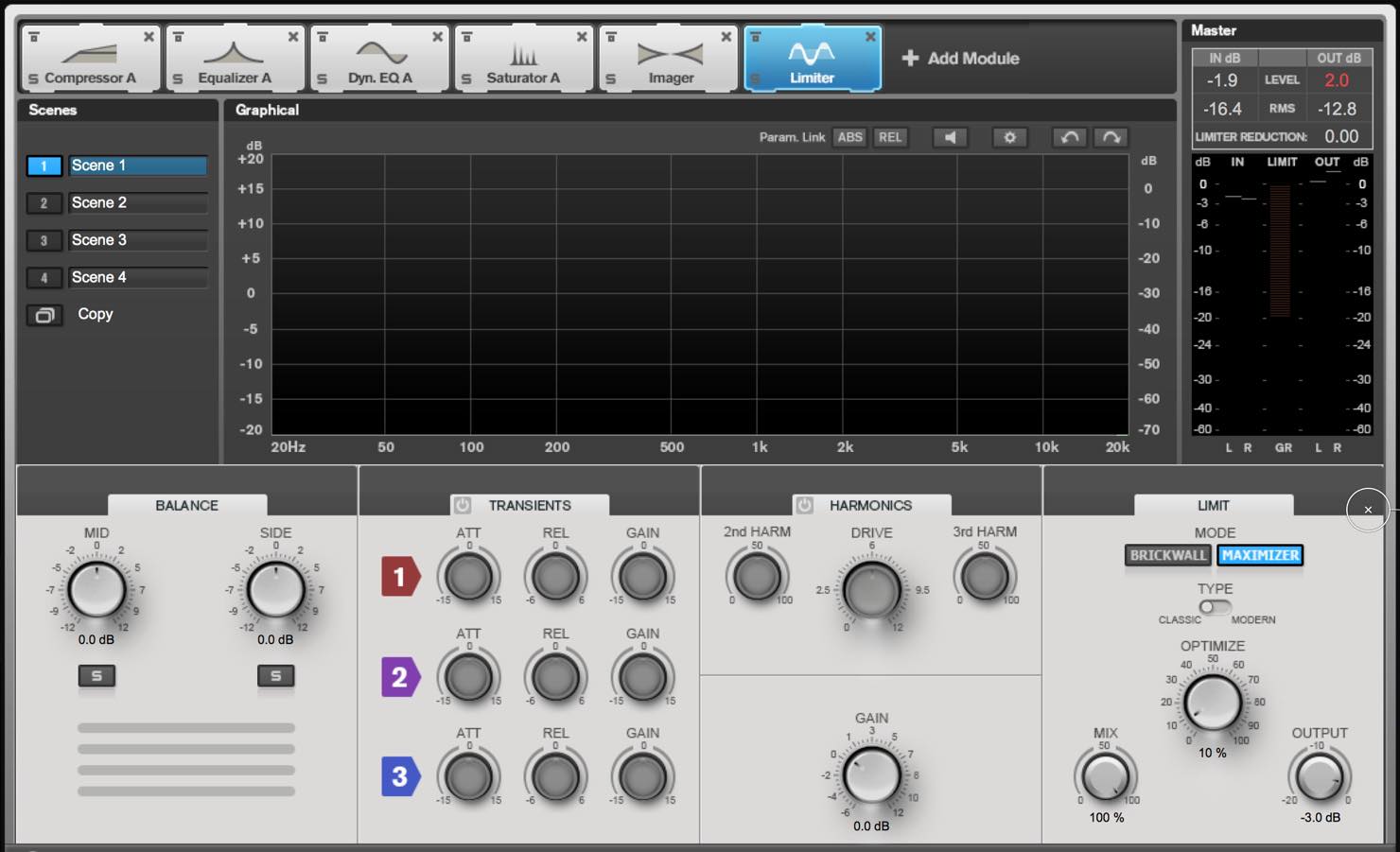Open the Dyn. EQ A module

(x=379, y=59)
